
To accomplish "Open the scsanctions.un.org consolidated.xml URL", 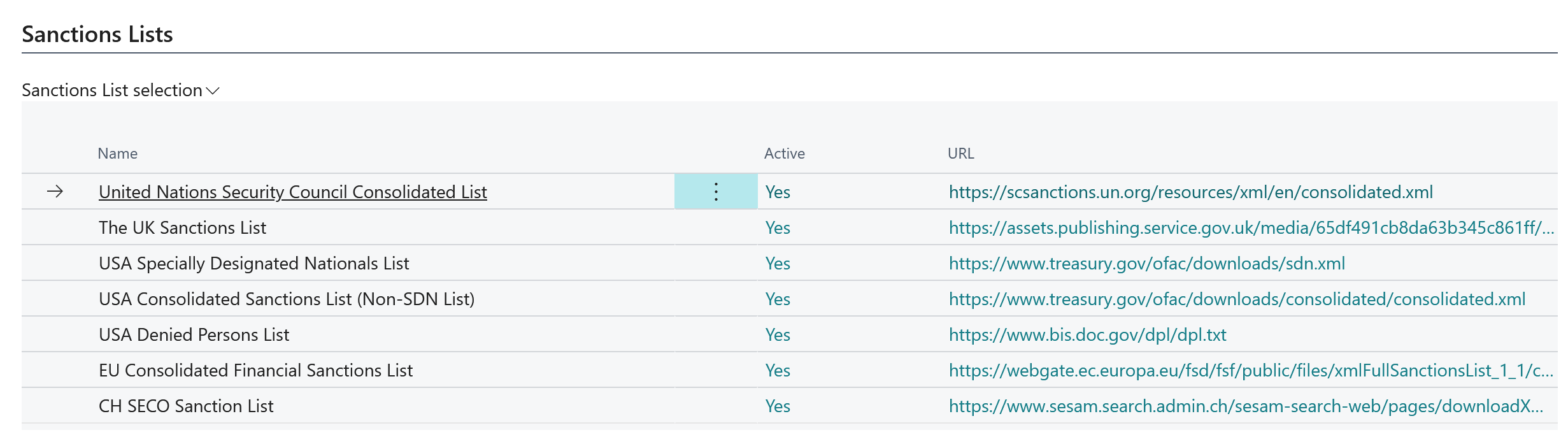I will [1190, 192].
